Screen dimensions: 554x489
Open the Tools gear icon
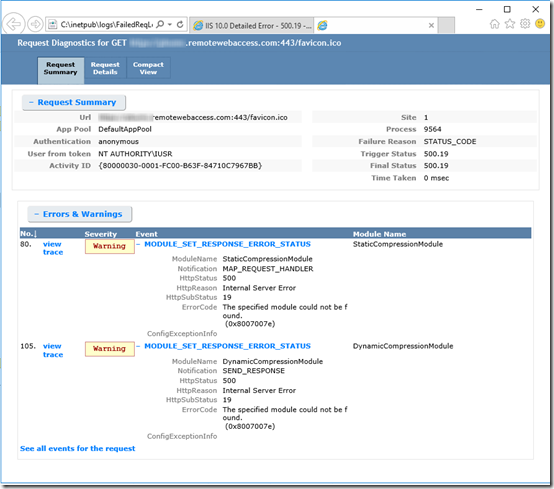coord(525,24)
